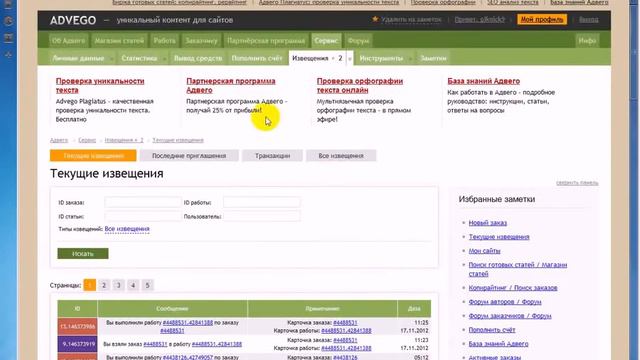Open 'Мои сайты' favorite note link

[484, 251]
